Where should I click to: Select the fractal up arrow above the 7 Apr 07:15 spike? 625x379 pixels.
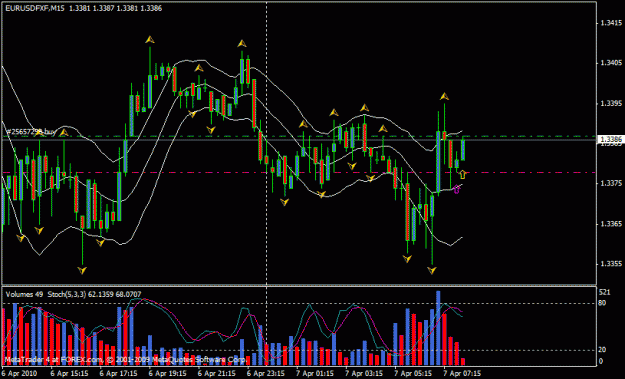click(x=444, y=96)
